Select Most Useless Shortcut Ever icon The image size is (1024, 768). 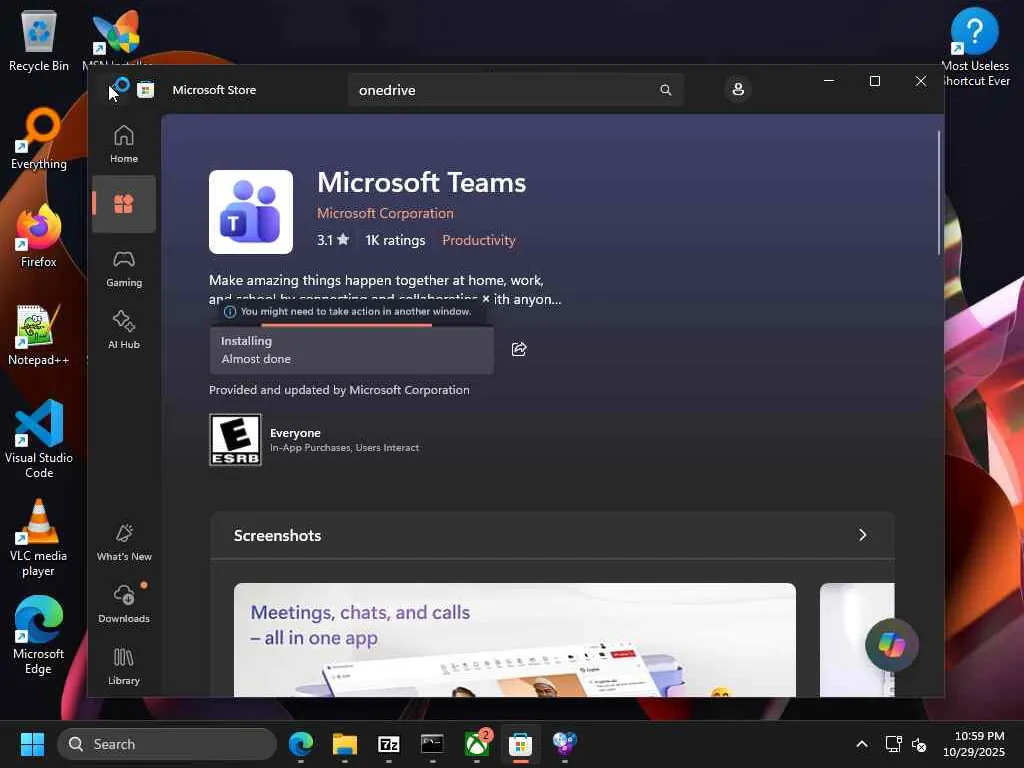[x=975, y=47]
